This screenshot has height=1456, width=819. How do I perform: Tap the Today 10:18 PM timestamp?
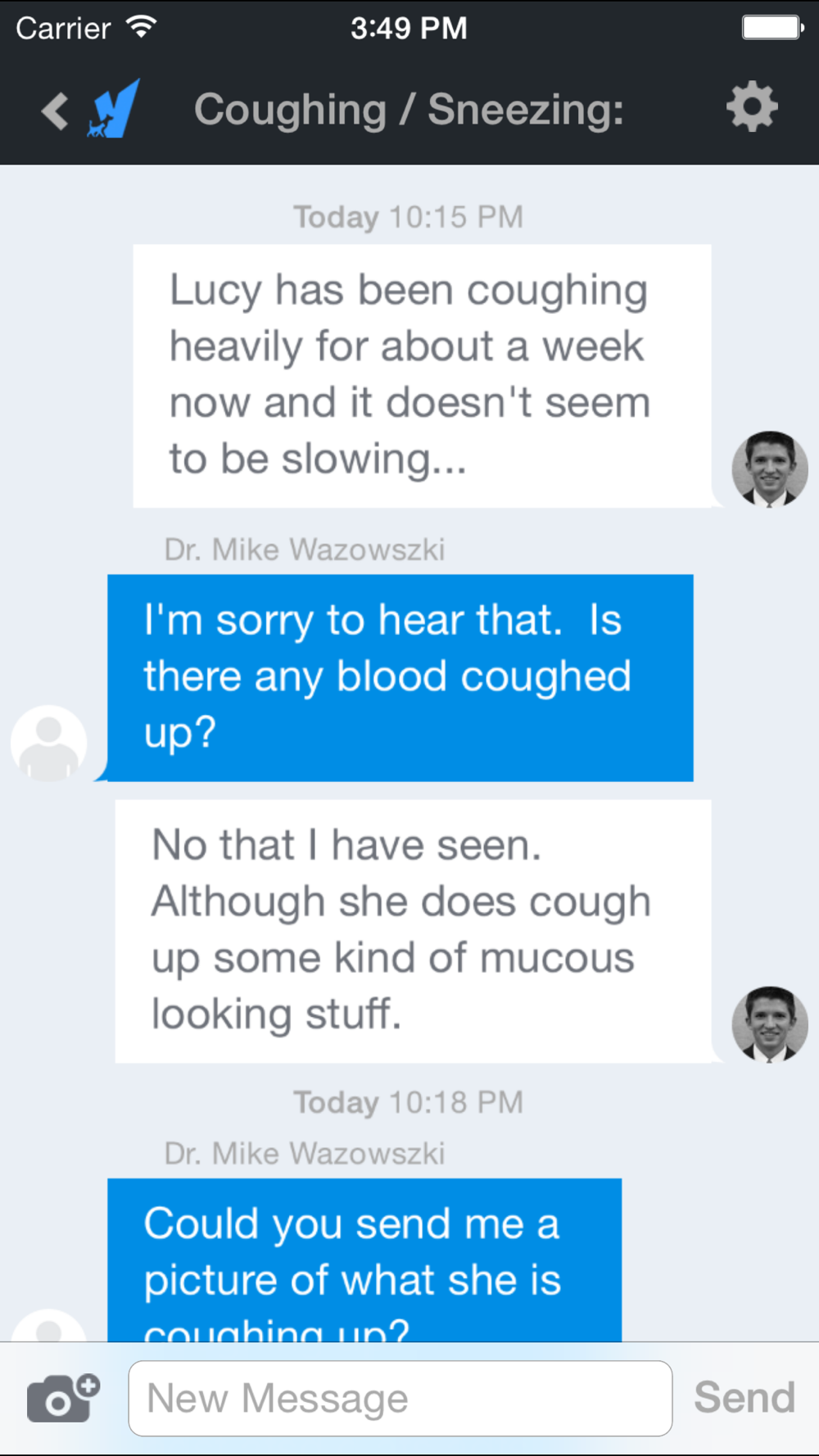(409, 1102)
